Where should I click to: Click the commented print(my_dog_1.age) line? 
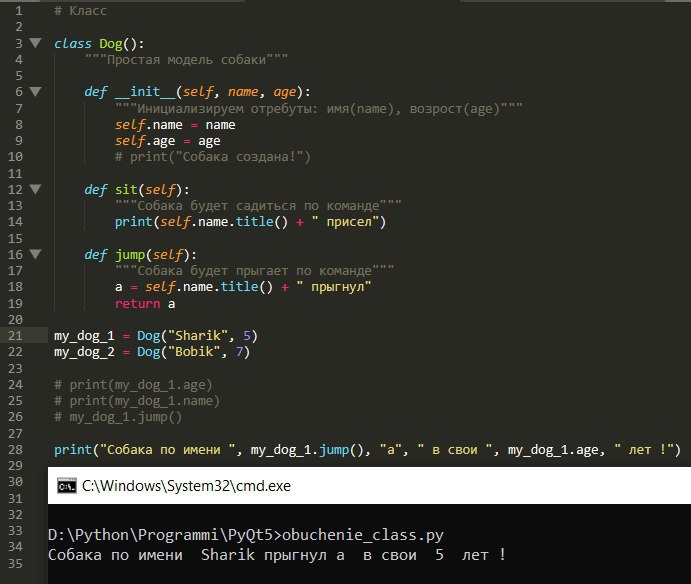pos(133,385)
